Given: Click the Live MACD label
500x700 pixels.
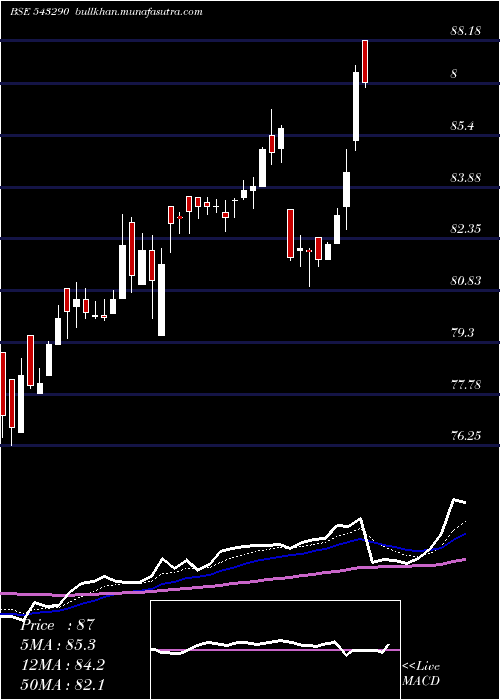Looking at the screenshot, I should click(x=421, y=674).
